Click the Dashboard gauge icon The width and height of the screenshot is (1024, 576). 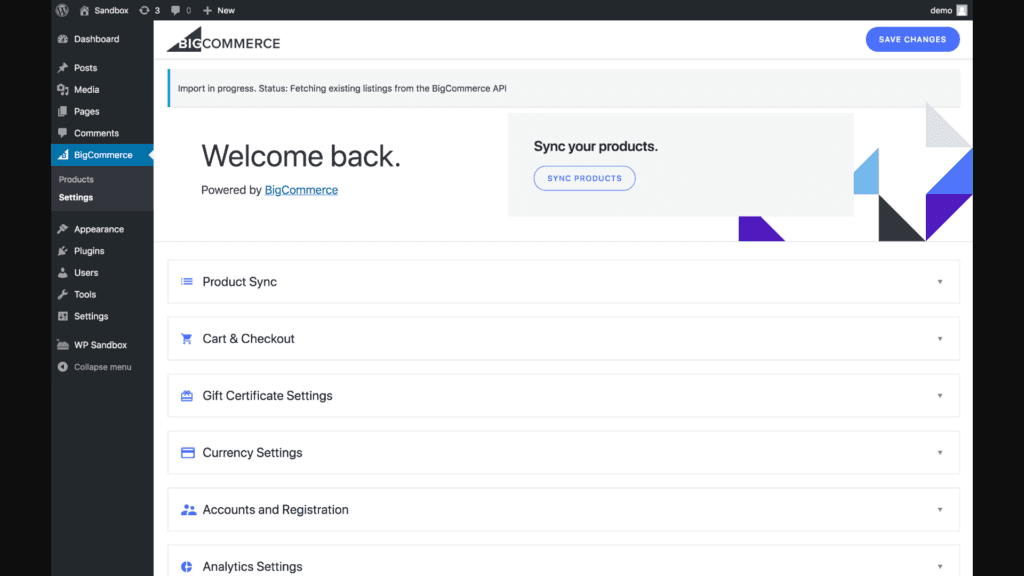pos(63,39)
